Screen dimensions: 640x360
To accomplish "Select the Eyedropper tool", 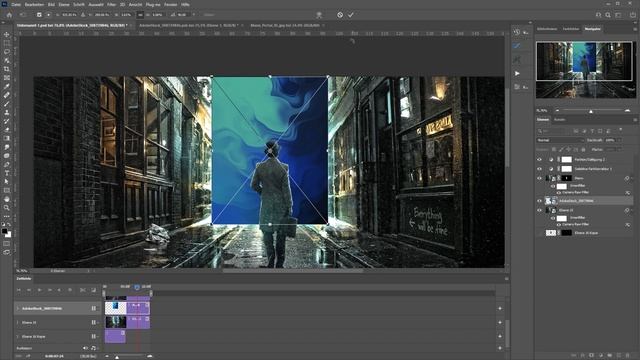I will [x=7, y=86].
